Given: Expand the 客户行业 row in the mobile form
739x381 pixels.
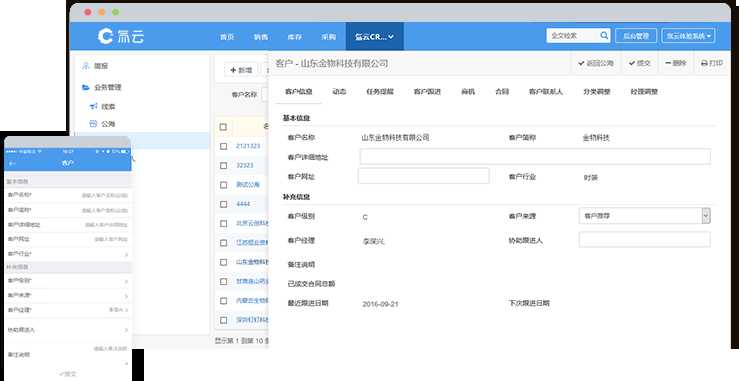Looking at the screenshot, I should [x=67, y=254].
